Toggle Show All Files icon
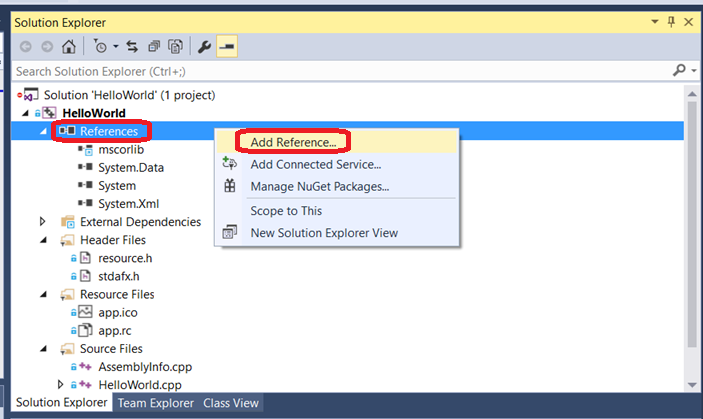Screen dimensions: 703x419 (x=175, y=46)
